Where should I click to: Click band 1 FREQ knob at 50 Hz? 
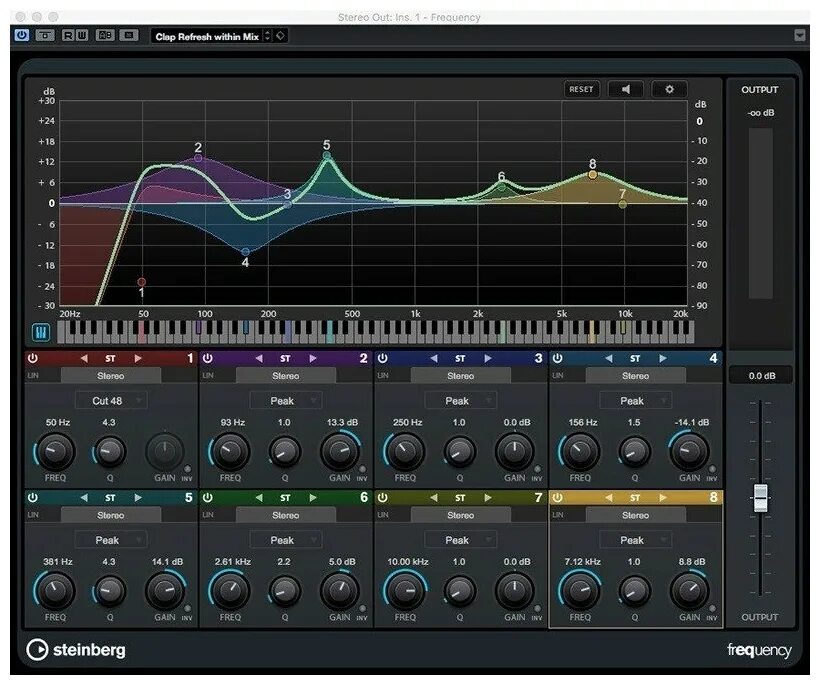click(55, 451)
